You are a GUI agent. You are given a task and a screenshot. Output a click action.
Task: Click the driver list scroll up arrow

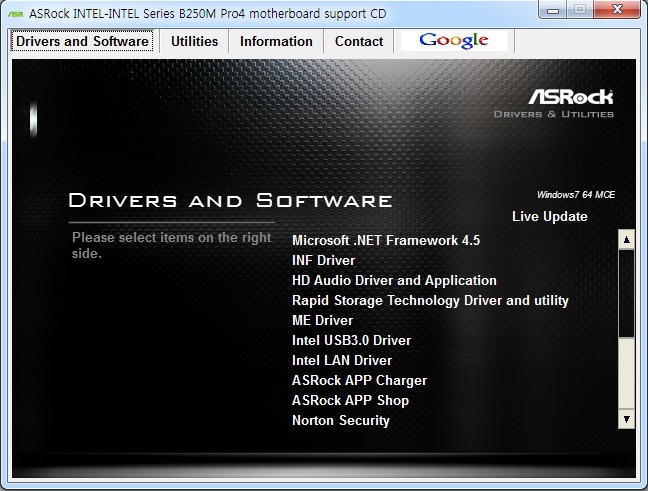coord(627,240)
